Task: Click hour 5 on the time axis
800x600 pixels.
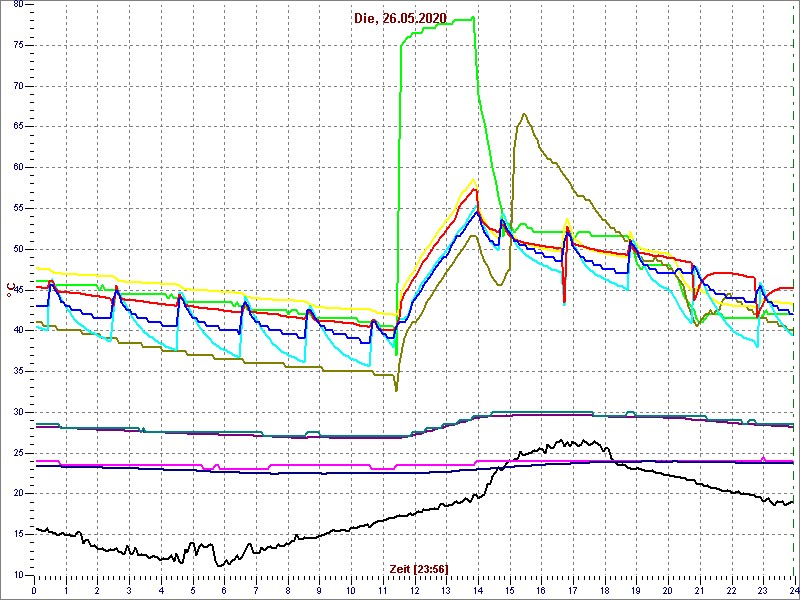Action: [192, 590]
